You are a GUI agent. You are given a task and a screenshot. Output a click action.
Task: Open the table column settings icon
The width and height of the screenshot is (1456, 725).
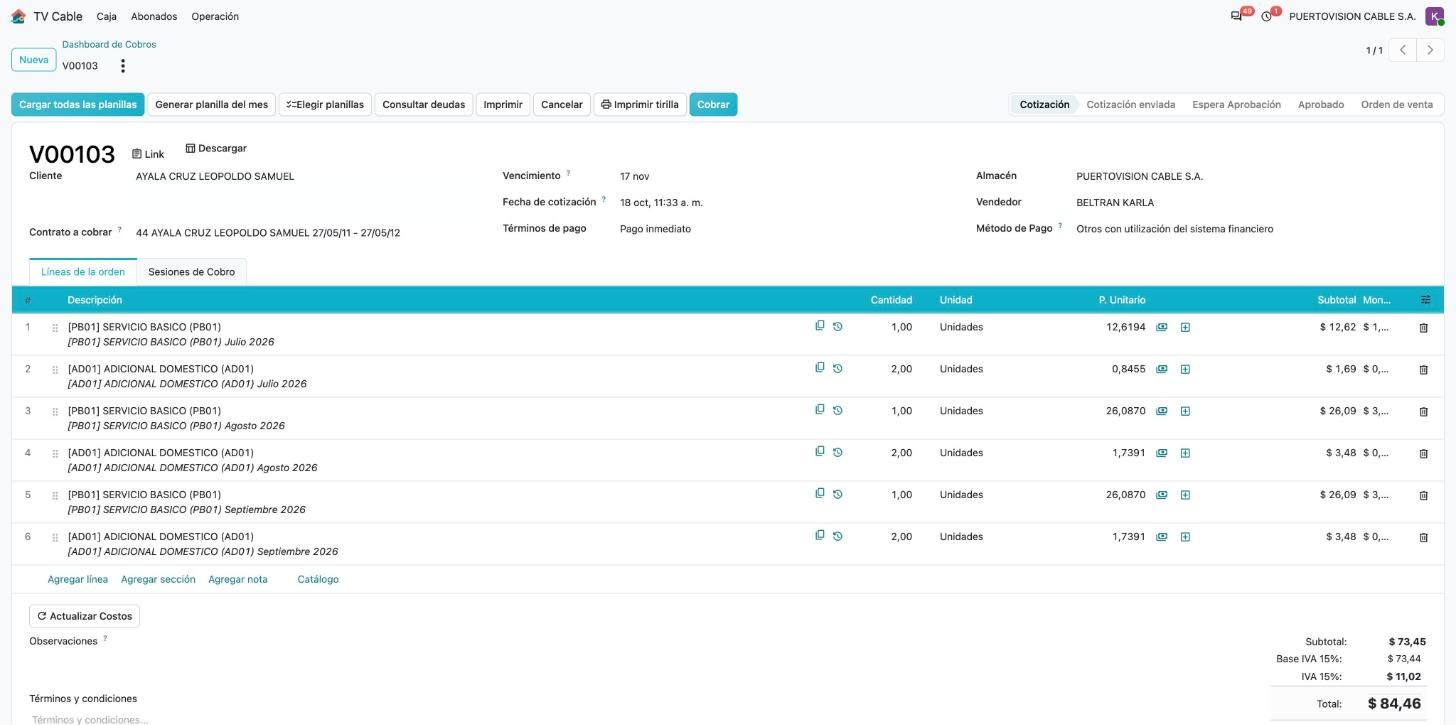click(x=1425, y=300)
